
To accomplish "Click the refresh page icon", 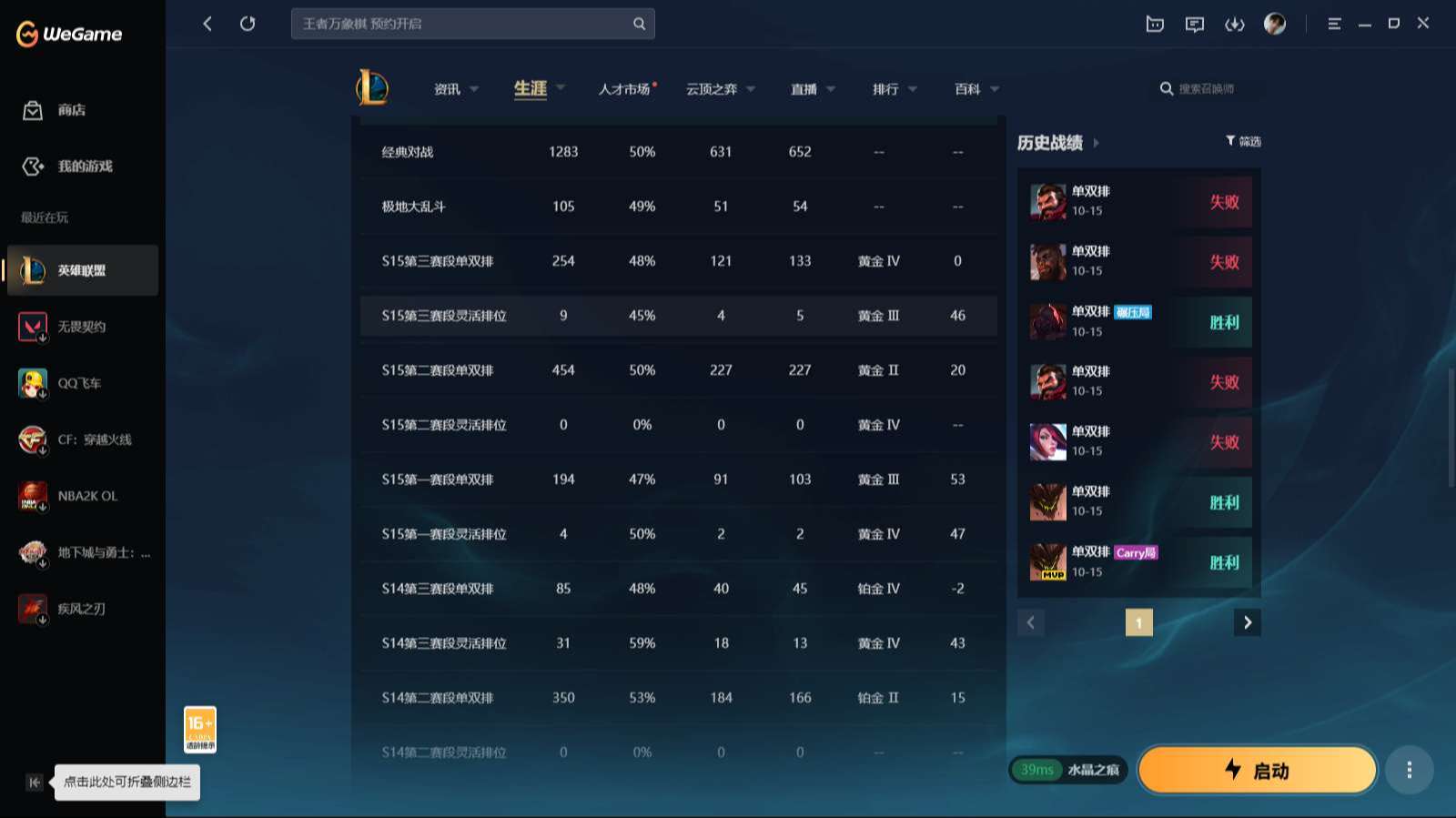I will pos(248,24).
